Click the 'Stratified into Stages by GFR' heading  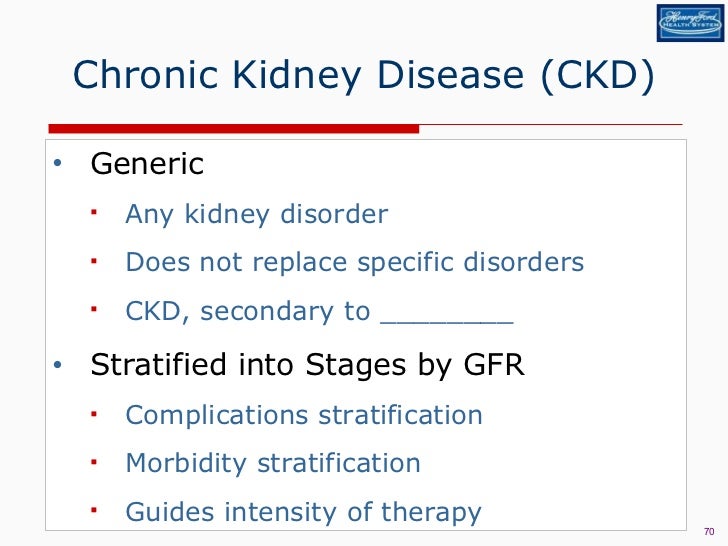(x=307, y=366)
